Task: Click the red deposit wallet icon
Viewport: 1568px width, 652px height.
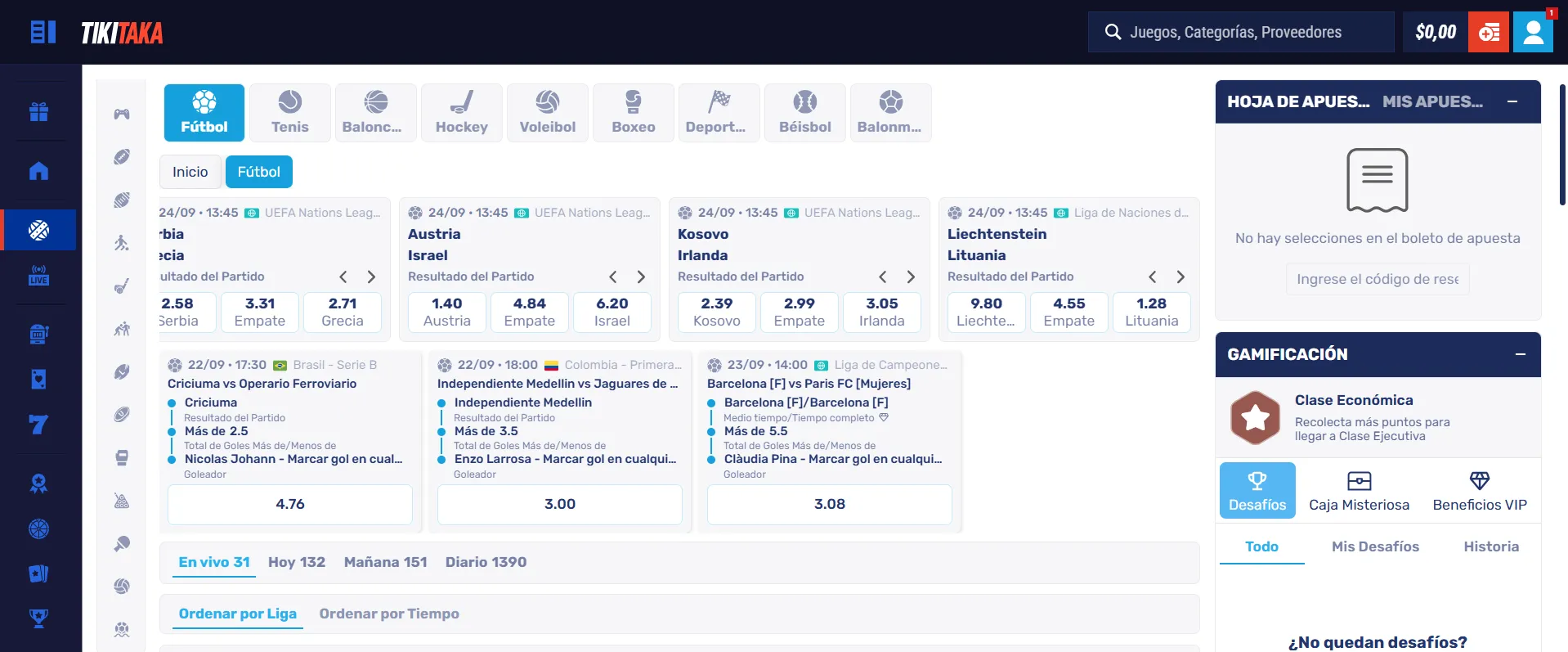Action: click(x=1489, y=32)
